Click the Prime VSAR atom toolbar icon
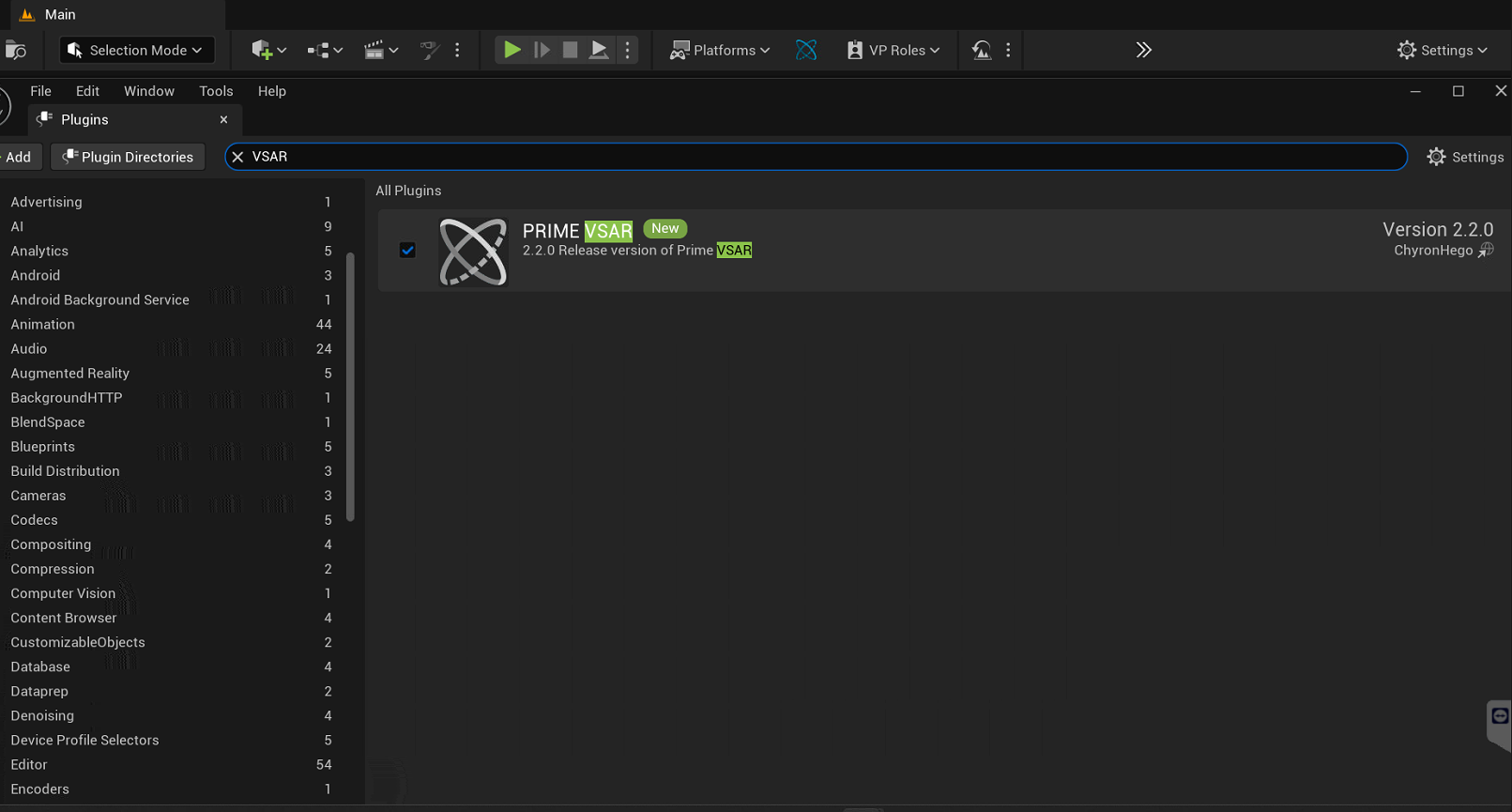1512x812 pixels. coord(806,50)
